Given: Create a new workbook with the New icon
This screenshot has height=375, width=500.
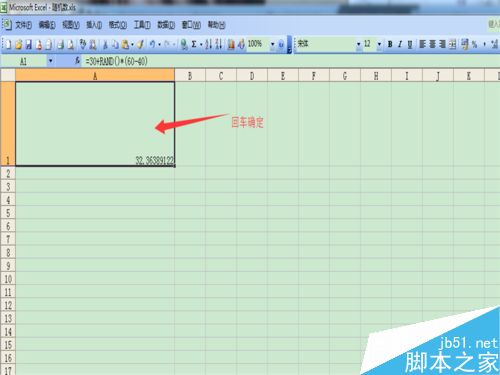Looking at the screenshot, I should 8,44.
